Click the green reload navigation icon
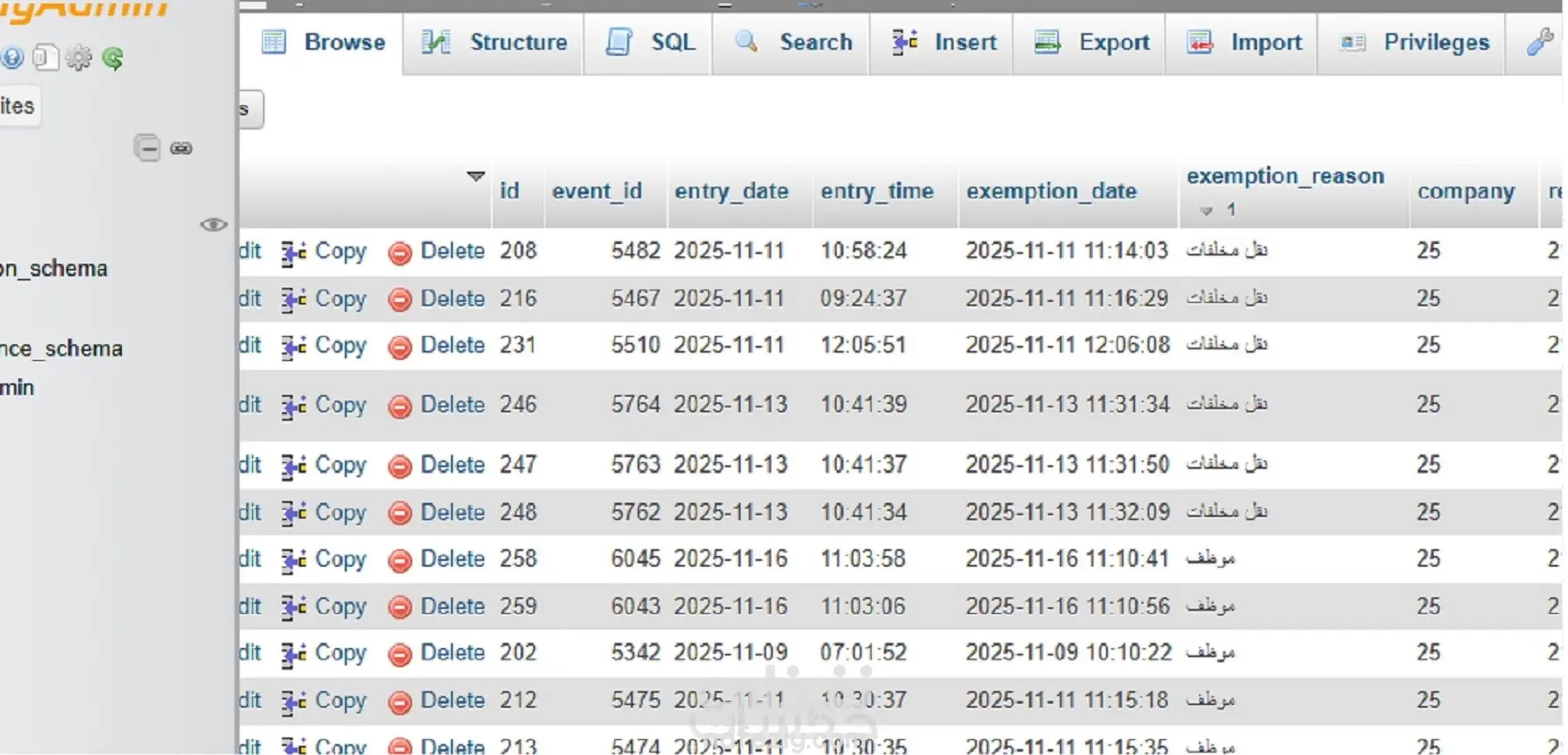 coord(113,58)
